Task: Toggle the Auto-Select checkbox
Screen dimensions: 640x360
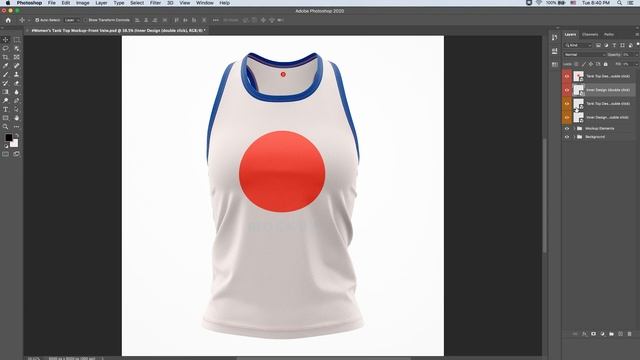Action: (x=37, y=20)
